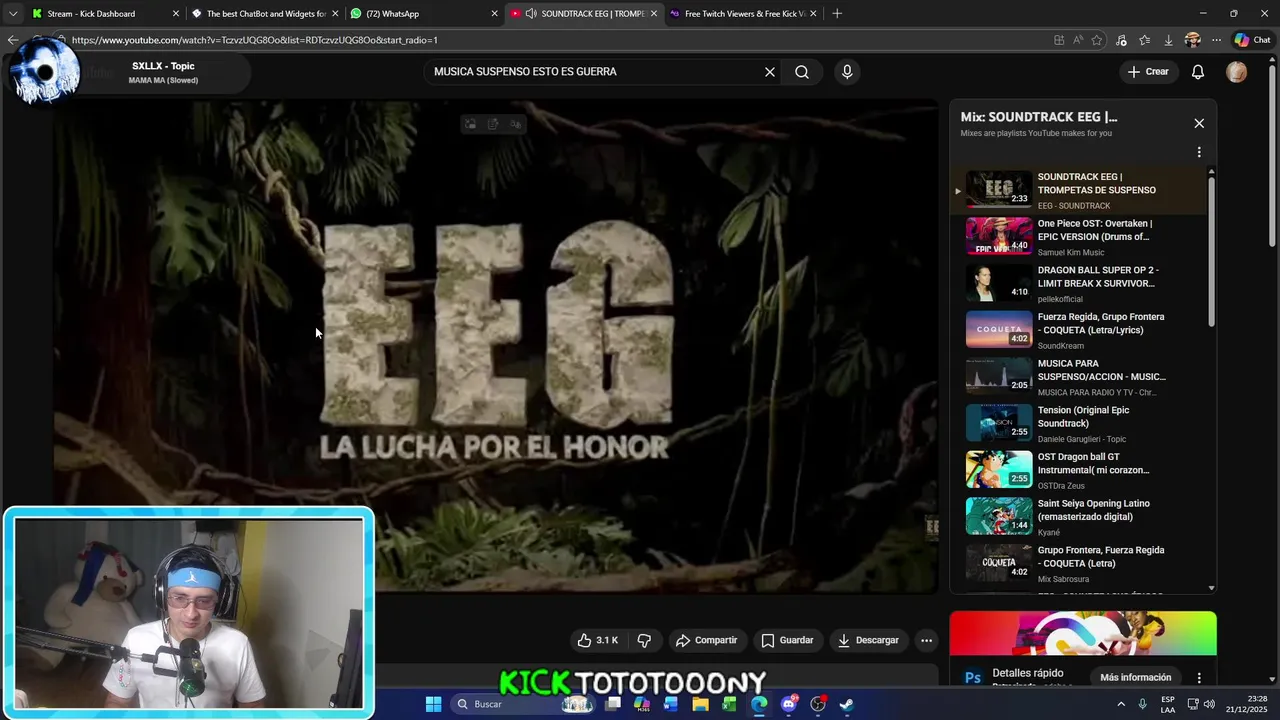This screenshot has height=720, width=1280.
Task: Open Edge media control music icon
Action: (1121, 40)
